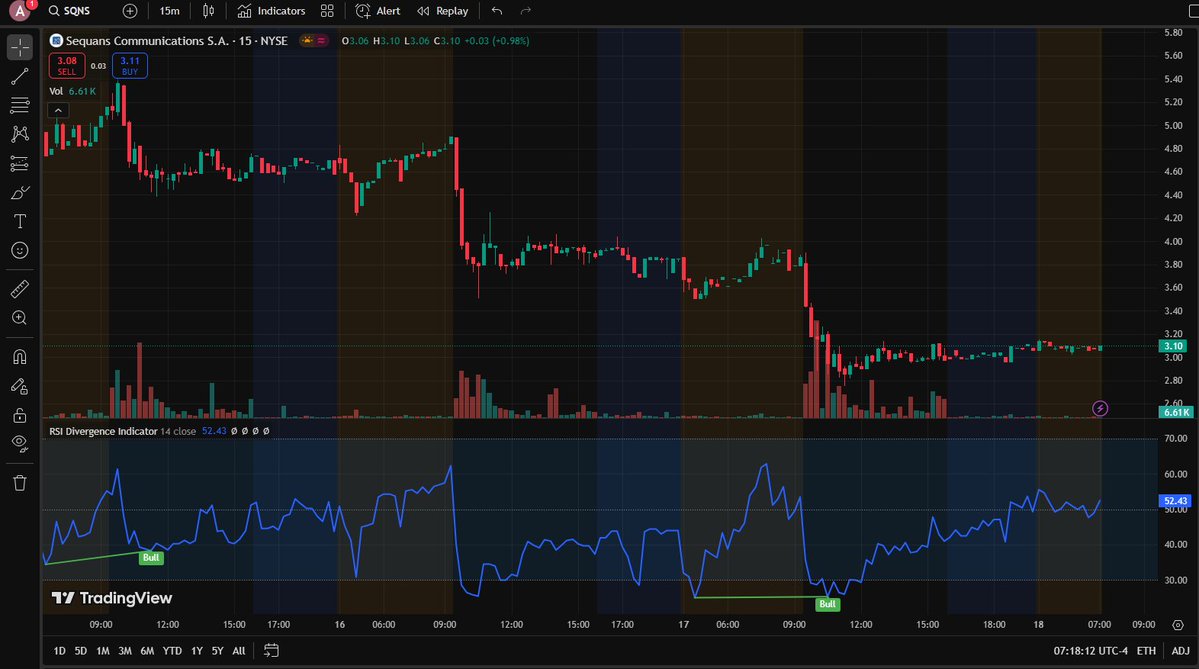Collapse the indicator legend with the chevron
The height and width of the screenshot is (669, 1199).
point(58,111)
